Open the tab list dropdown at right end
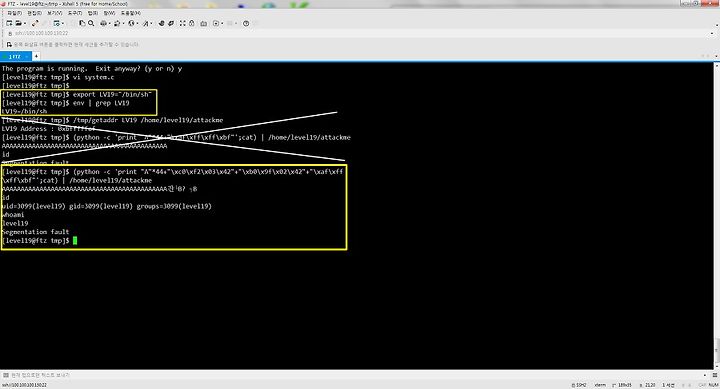 [x=716, y=56]
